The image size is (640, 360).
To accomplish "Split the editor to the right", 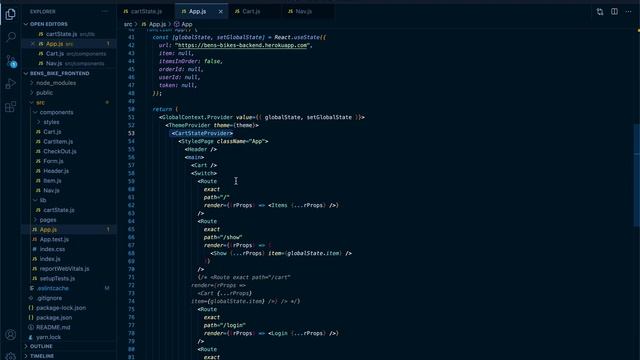I will click(614, 11).
